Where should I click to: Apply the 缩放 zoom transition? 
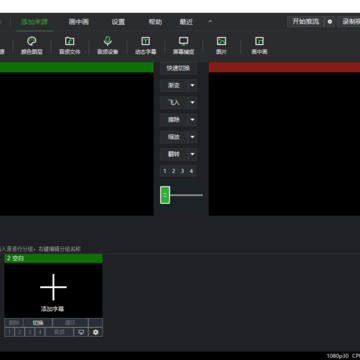point(174,137)
